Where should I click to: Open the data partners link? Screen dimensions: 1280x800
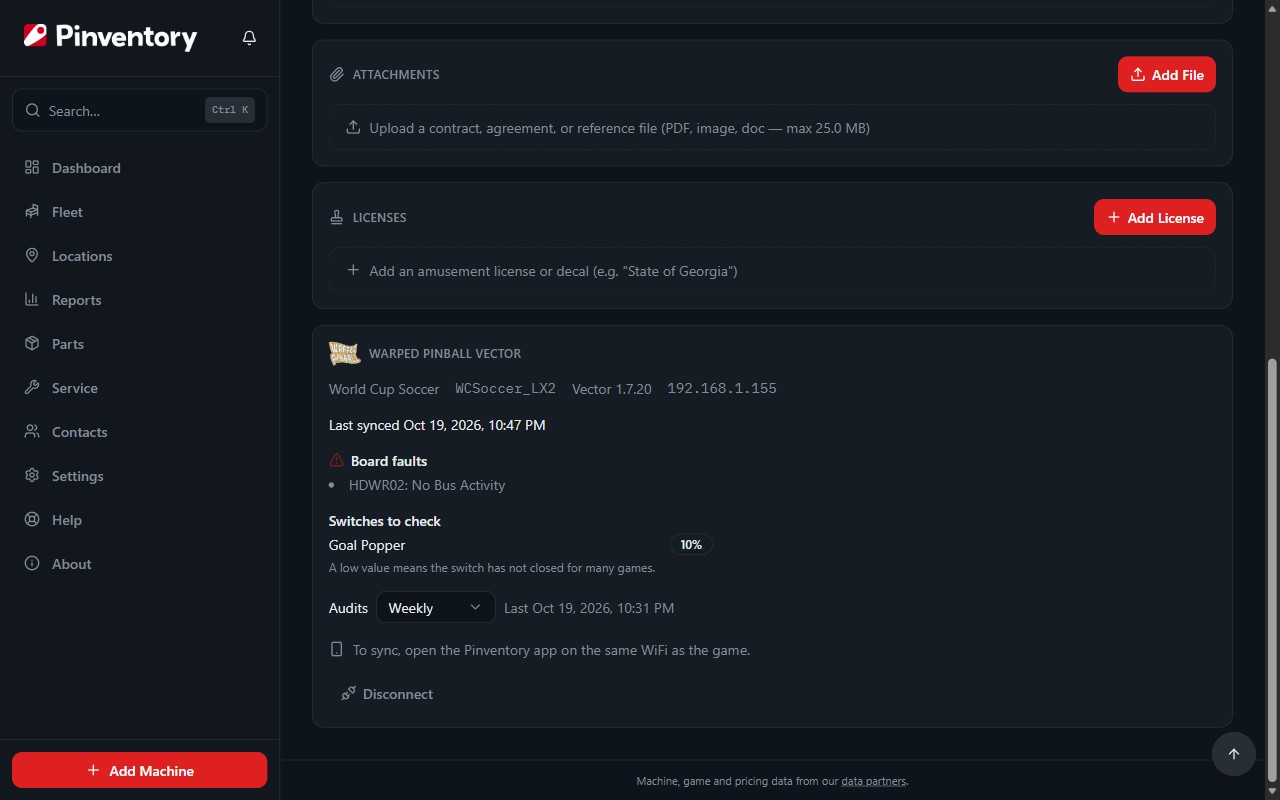point(873,781)
